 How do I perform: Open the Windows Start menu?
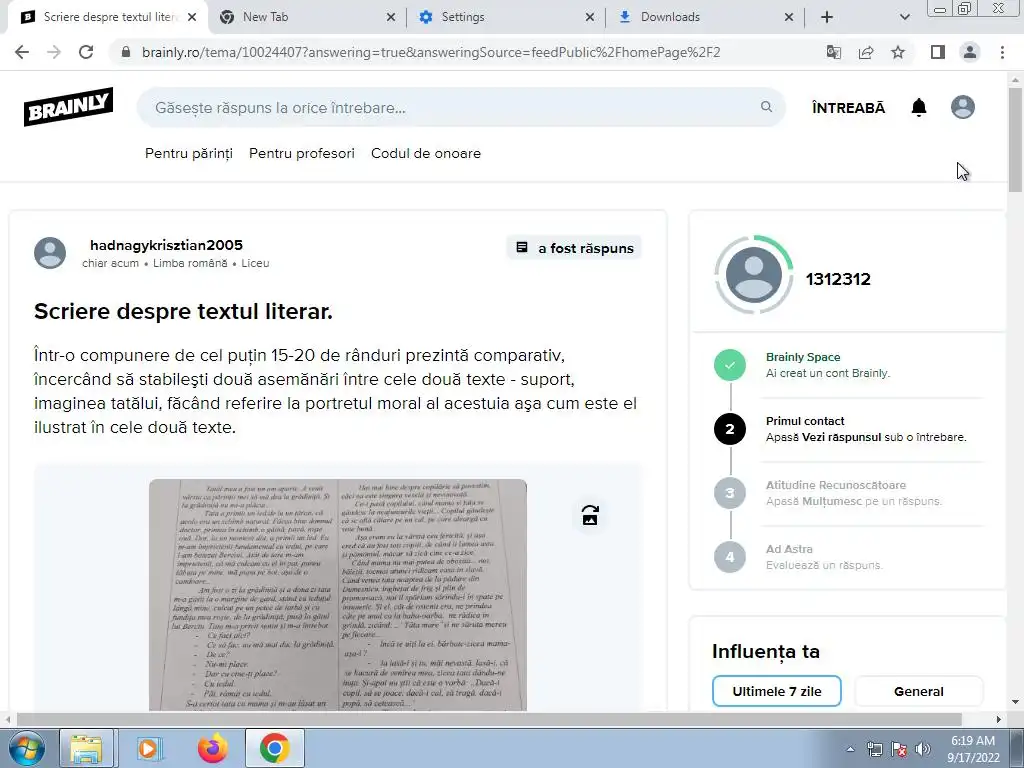(26, 748)
